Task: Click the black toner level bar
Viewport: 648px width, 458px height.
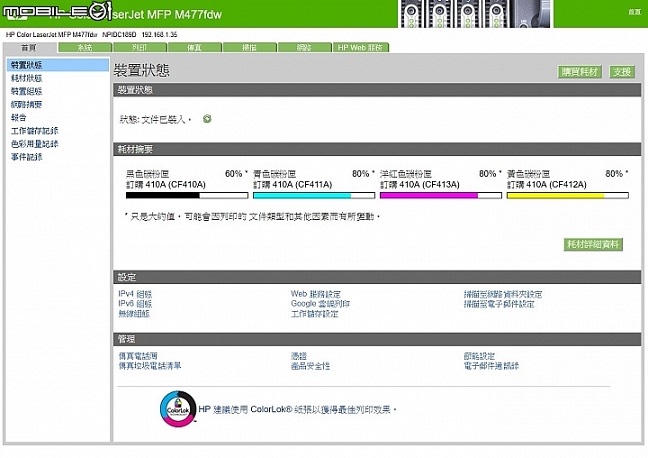Action: pyautogui.click(x=187, y=196)
